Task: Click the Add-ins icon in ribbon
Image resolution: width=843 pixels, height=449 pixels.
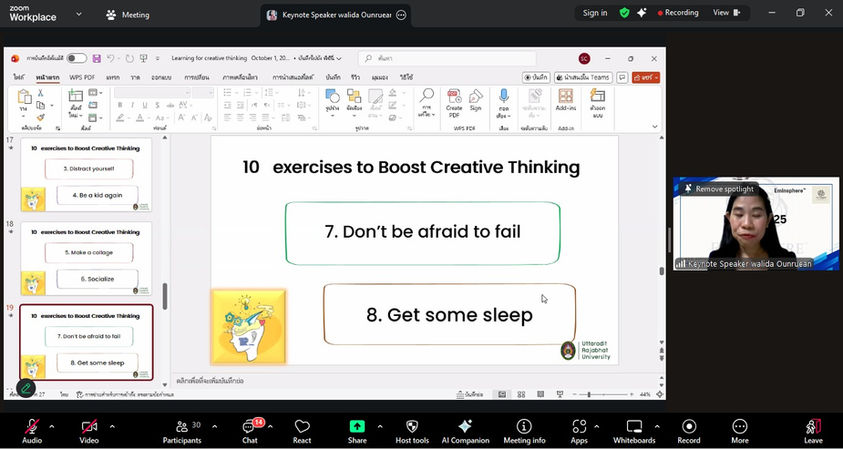Action: 566,96
